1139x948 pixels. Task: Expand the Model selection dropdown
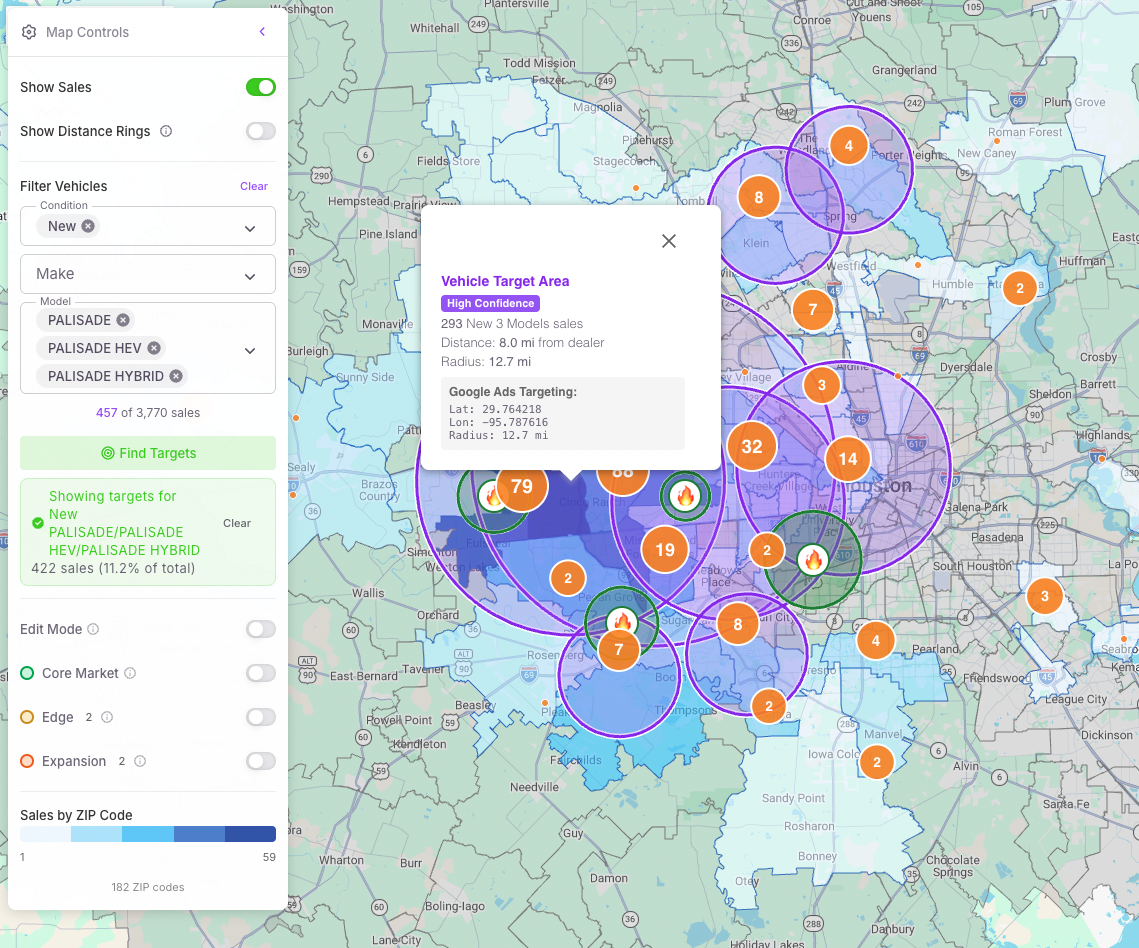click(x=250, y=349)
